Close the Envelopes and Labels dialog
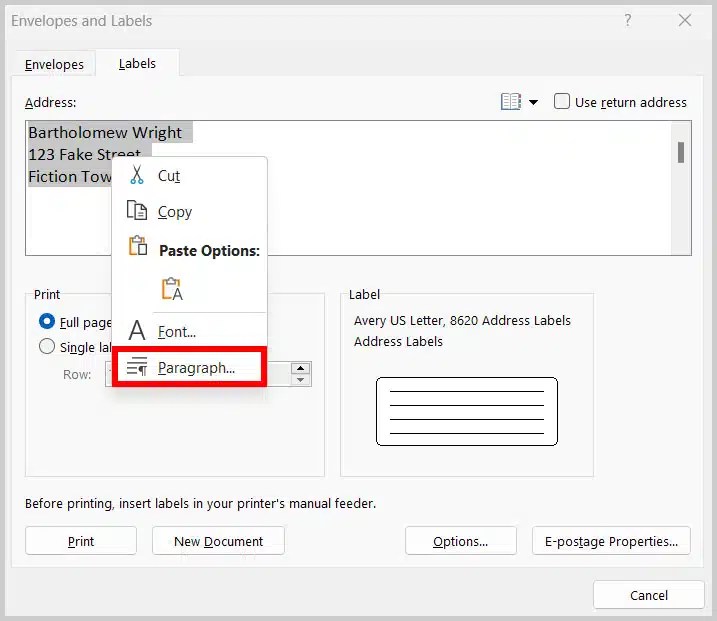Viewport: 717px width, 621px height. coord(685,20)
